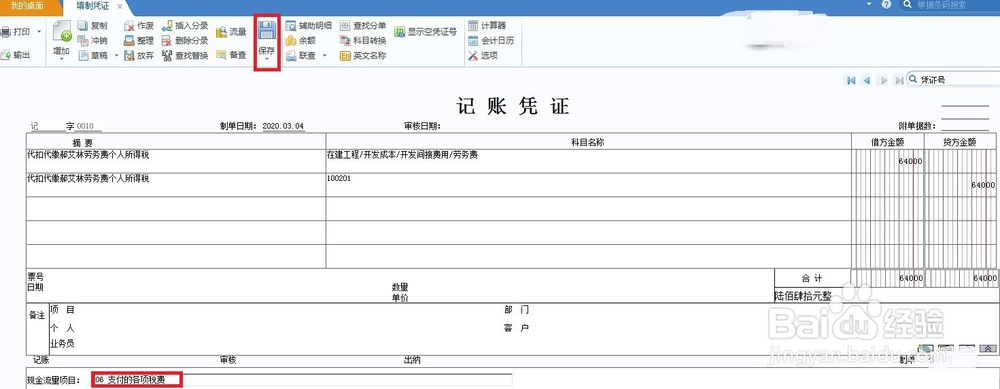Image resolution: width=1000 pixels, height=389 pixels.
Task: Switch to the 我的桌面 tab
Action: tap(27, 5)
